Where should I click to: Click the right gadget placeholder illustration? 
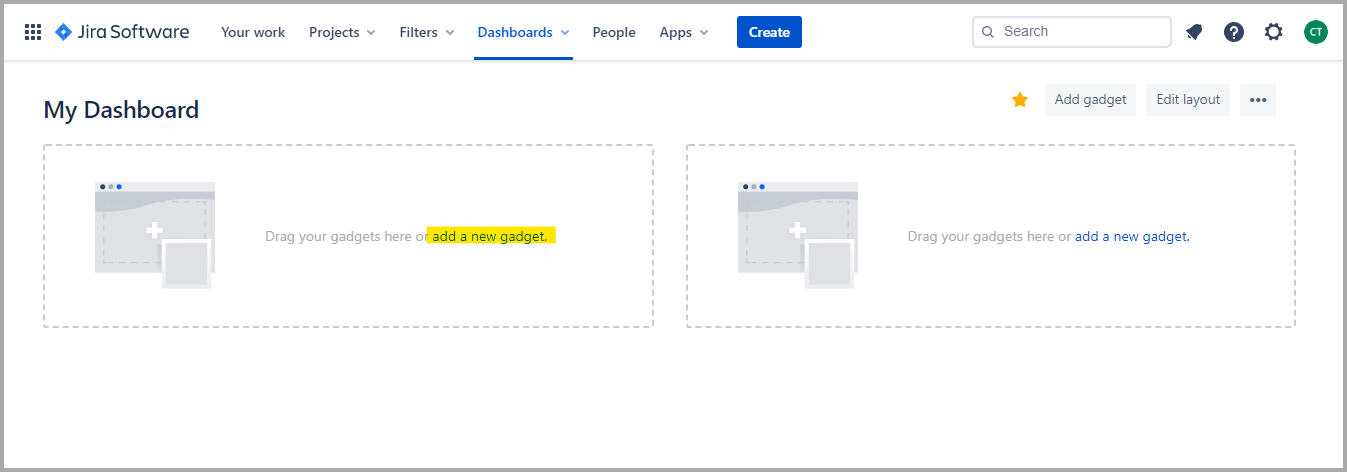797,235
